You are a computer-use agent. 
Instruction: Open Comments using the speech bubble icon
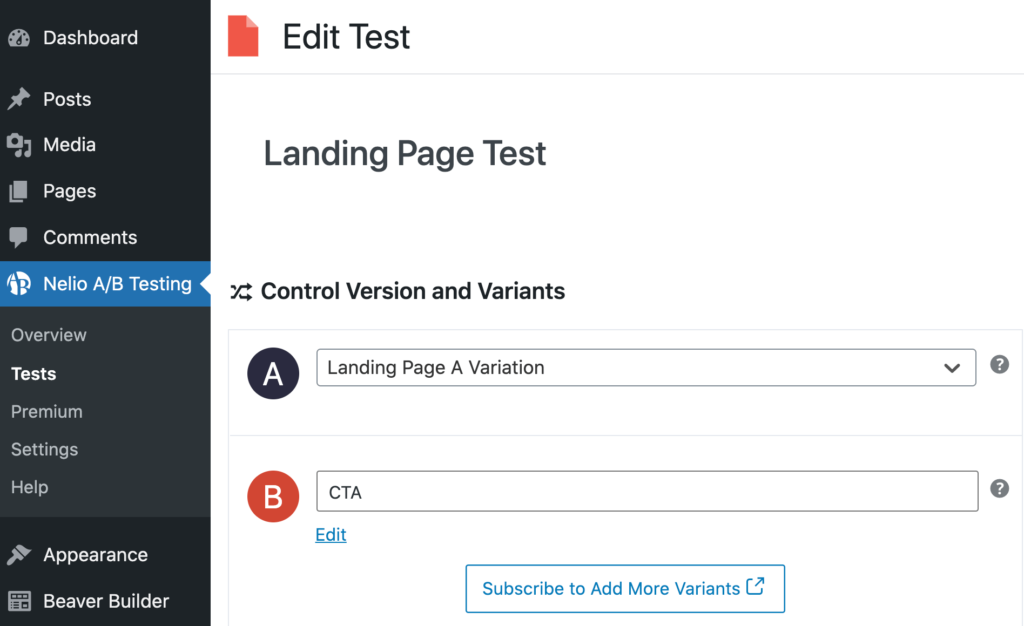pos(21,237)
